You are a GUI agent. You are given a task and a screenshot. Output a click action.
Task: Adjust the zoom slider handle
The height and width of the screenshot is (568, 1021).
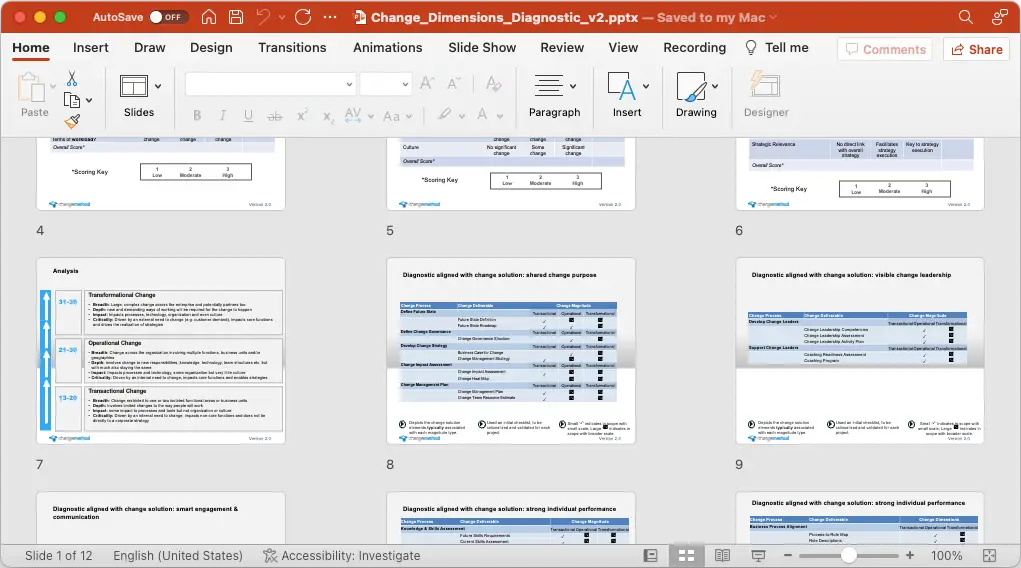pyautogui.click(x=848, y=556)
